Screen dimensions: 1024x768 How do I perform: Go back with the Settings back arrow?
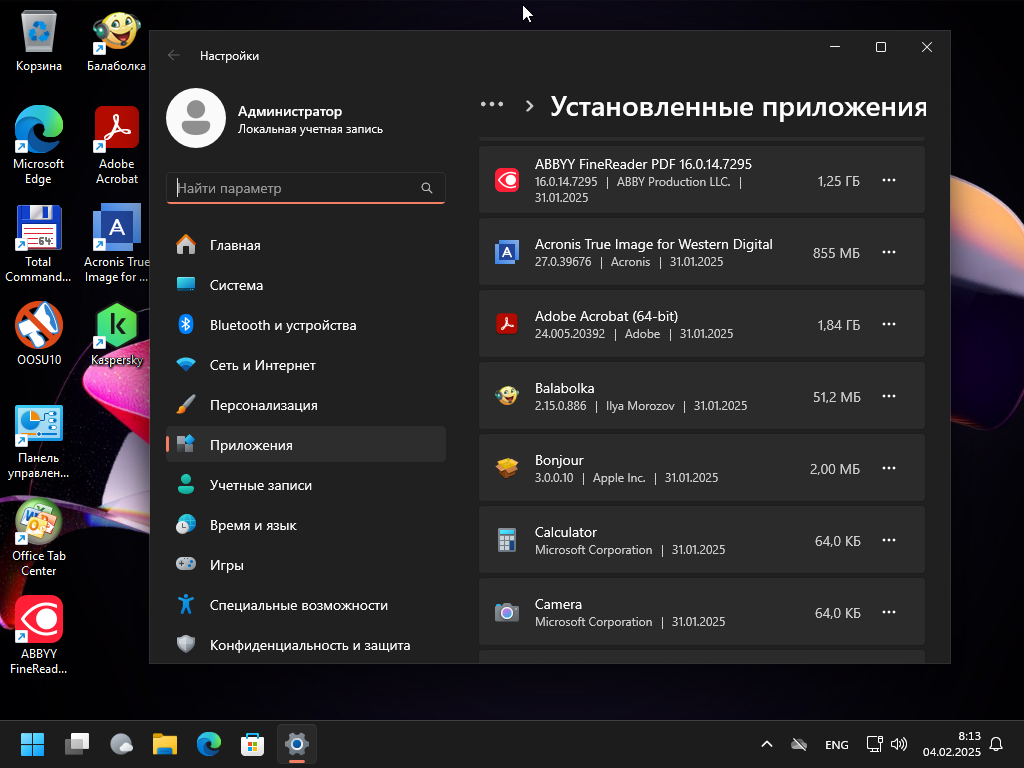point(174,56)
